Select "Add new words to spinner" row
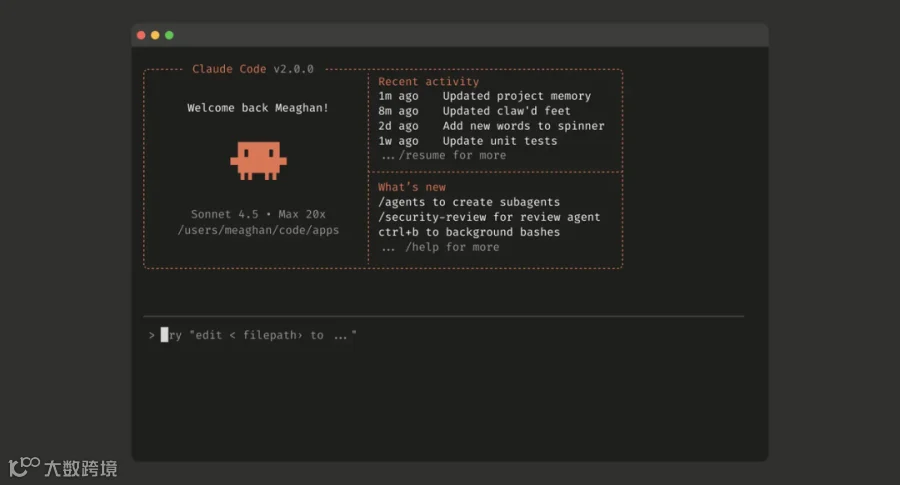The height and width of the screenshot is (485, 900). point(491,126)
